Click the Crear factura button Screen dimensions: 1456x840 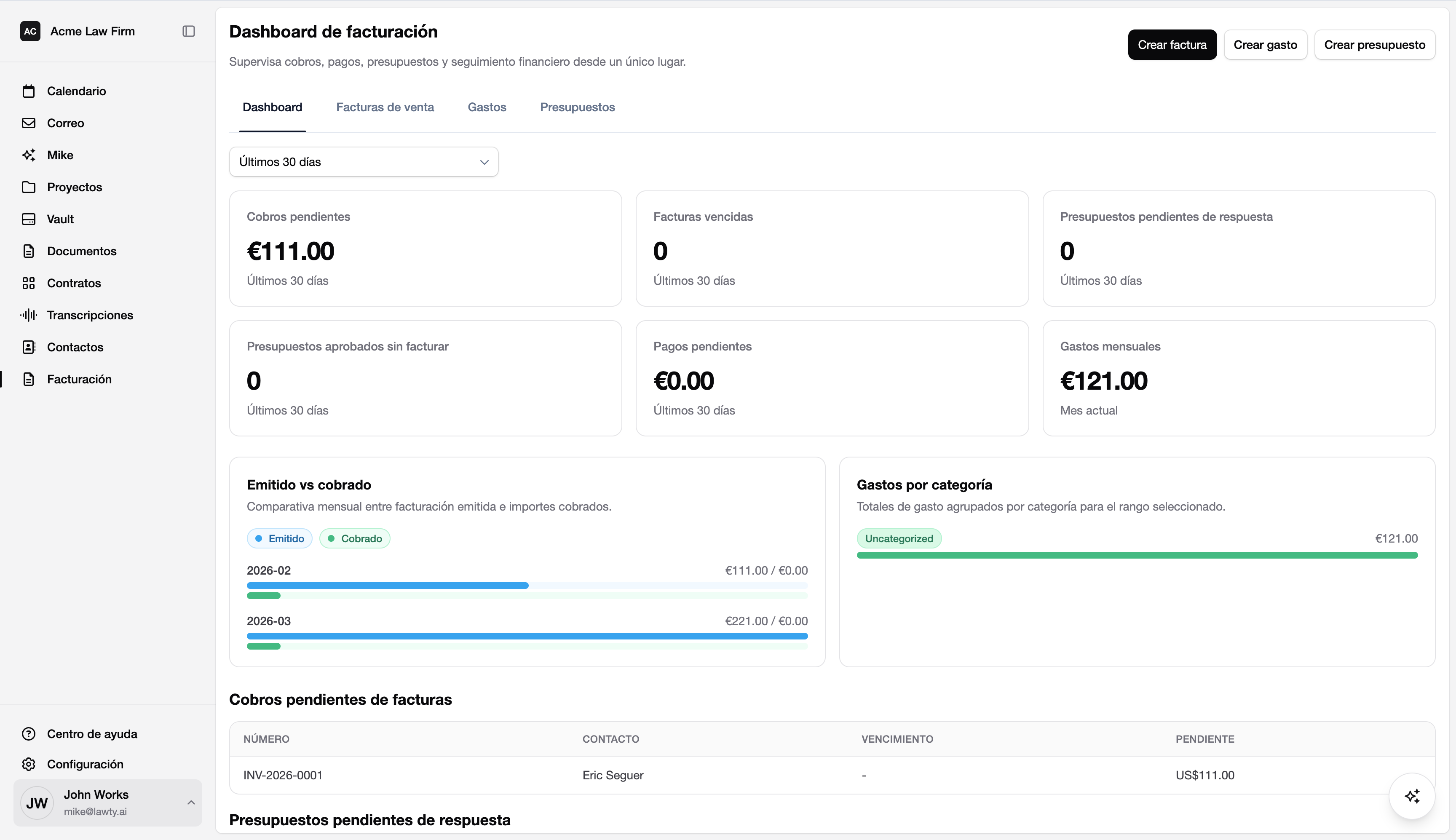(x=1172, y=44)
